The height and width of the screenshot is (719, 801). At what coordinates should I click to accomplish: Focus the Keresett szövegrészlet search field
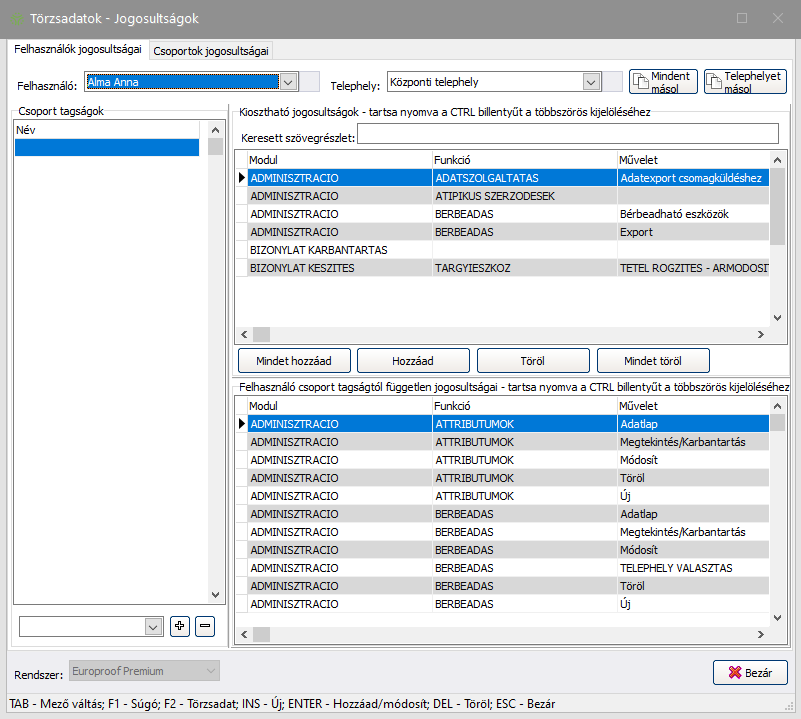[567, 135]
